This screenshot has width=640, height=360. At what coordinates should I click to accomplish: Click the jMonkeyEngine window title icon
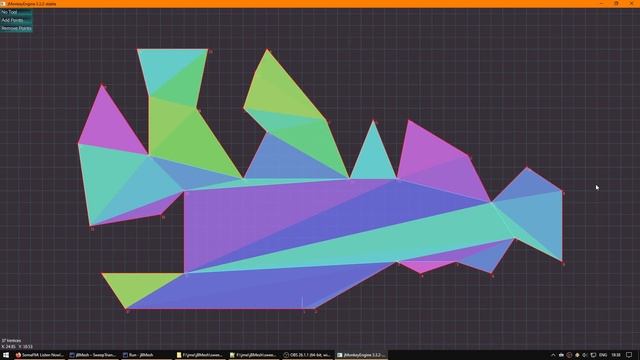[3, 4]
